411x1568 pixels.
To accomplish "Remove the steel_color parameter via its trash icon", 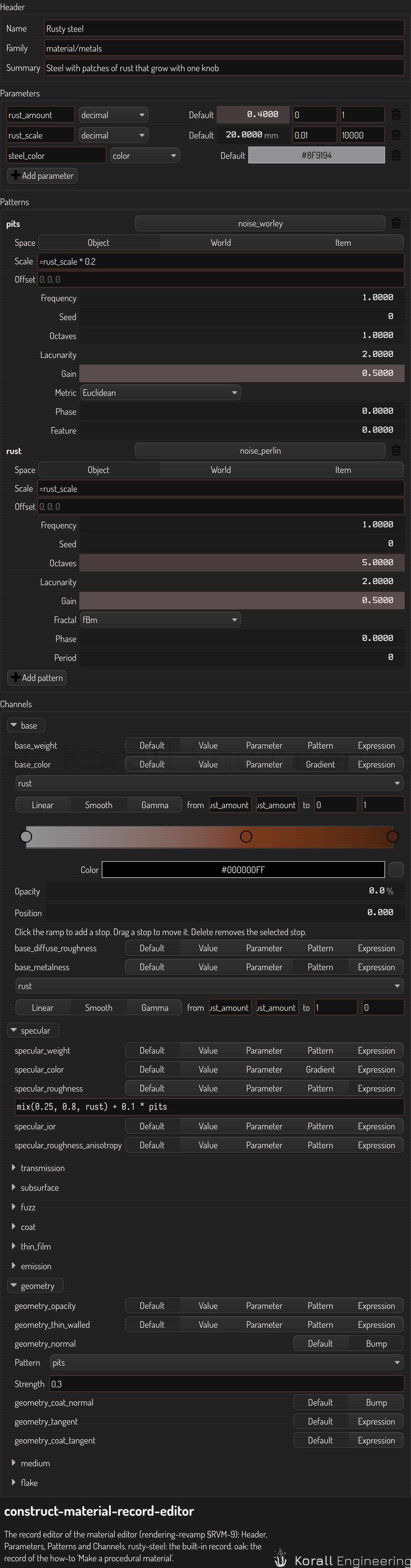I will point(396,155).
